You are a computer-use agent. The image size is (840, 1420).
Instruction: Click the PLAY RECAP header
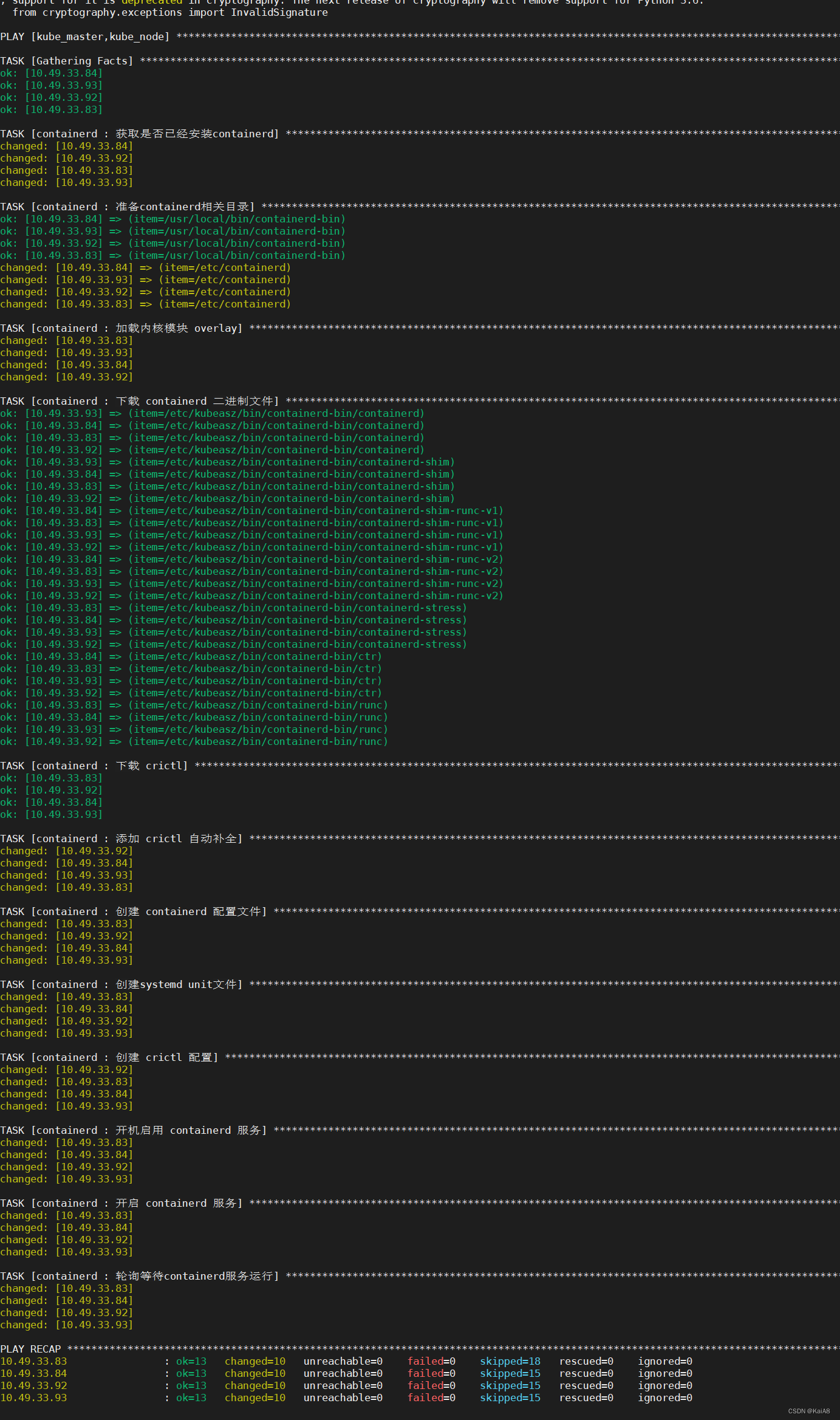pos(420,1349)
